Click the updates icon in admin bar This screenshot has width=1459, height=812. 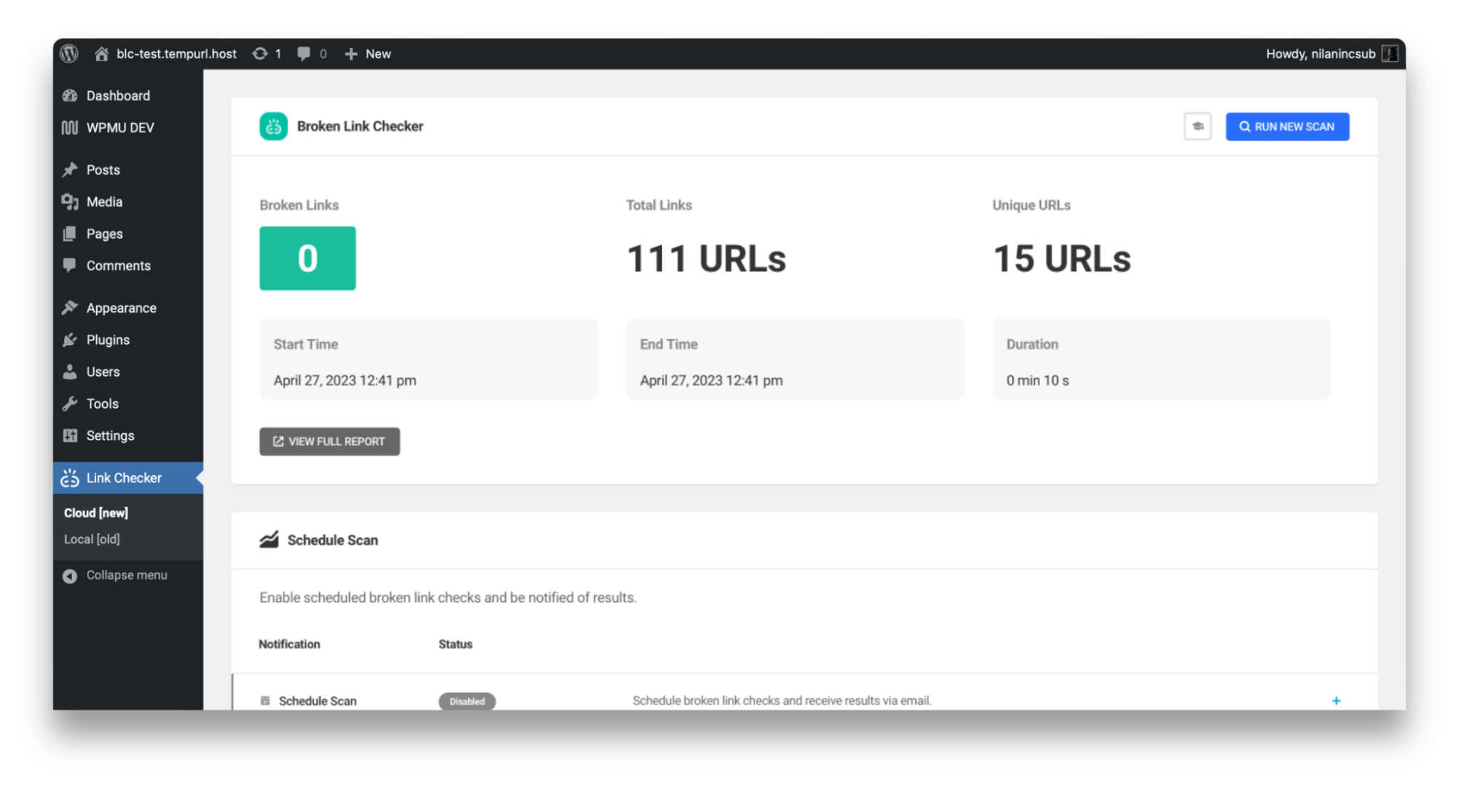coord(261,53)
